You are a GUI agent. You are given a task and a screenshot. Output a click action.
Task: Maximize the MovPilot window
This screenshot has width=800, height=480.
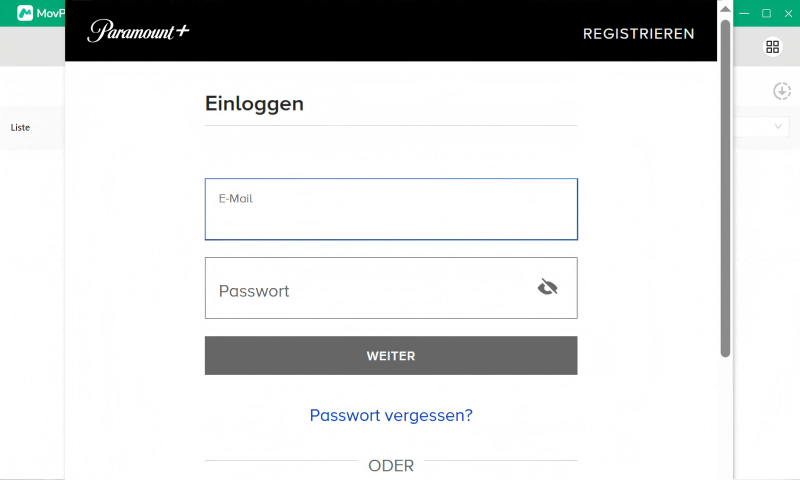(x=766, y=13)
